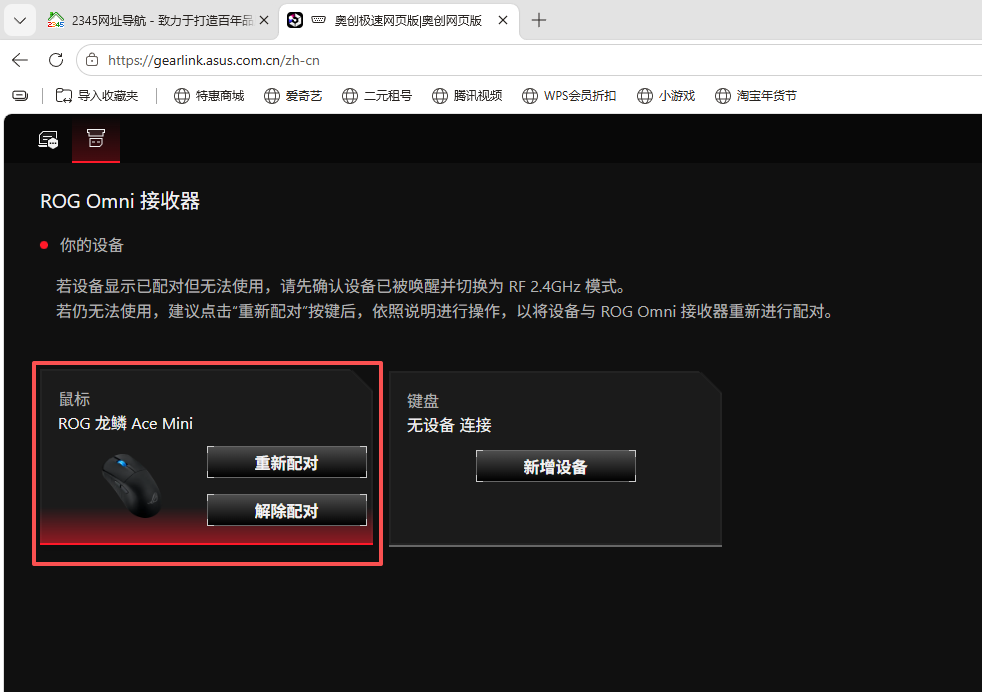Open a new browser tab
Image resolution: width=982 pixels, height=692 pixels.
click(x=539, y=21)
